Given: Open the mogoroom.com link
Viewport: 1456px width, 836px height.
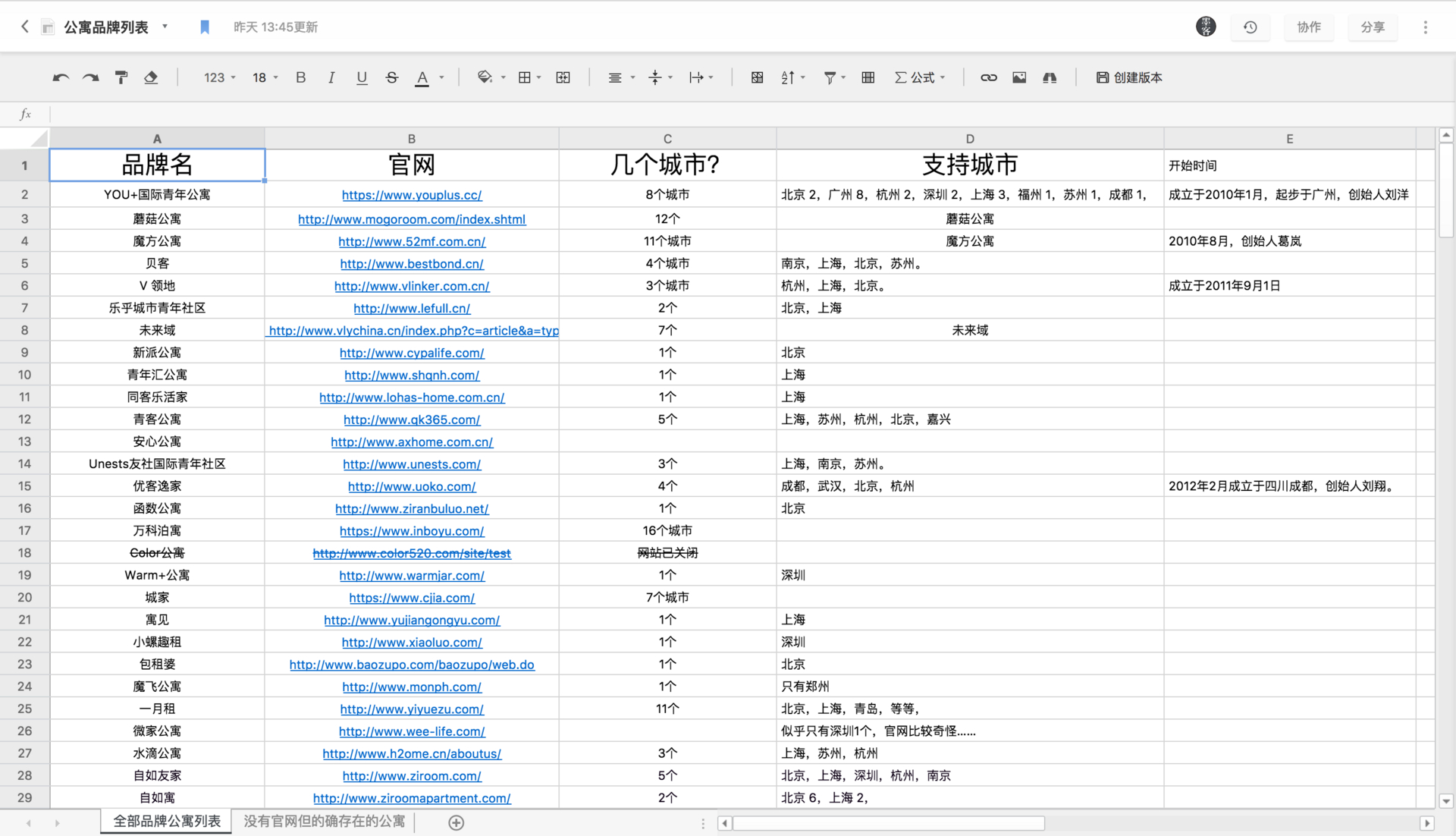Looking at the screenshot, I should pos(412,219).
